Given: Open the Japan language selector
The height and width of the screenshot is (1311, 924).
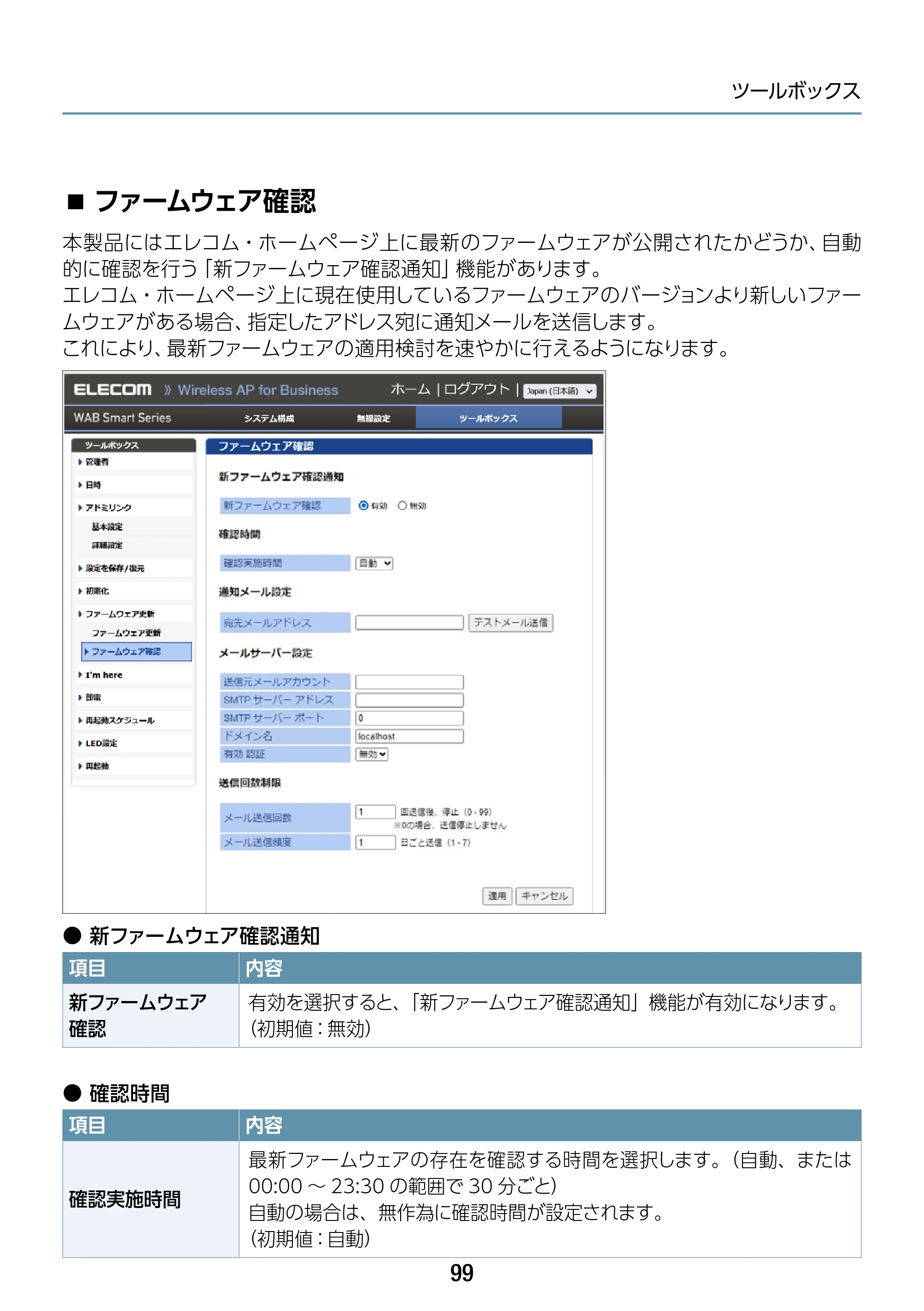Looking at the screenshot, I should click(559, 391).
